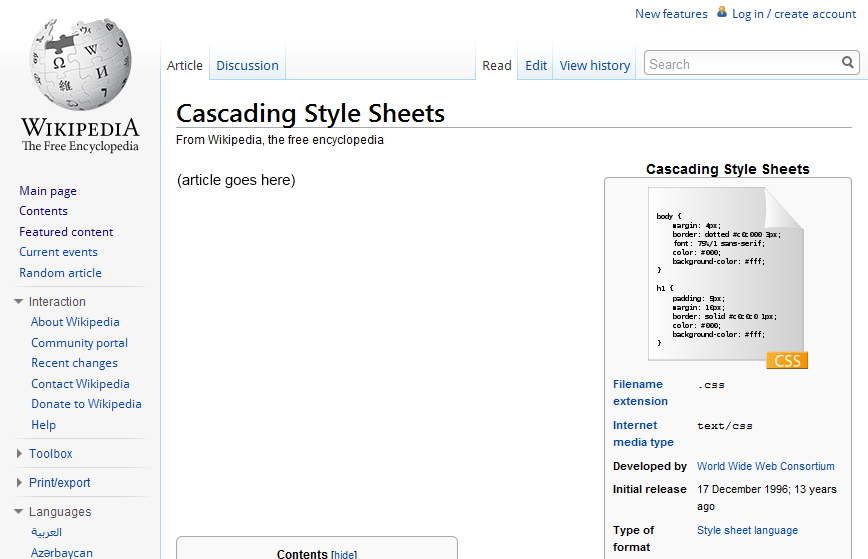This screenshot has width=868, height=559.
Task: Click the '.css' extension value
Action: coord(711,385)
